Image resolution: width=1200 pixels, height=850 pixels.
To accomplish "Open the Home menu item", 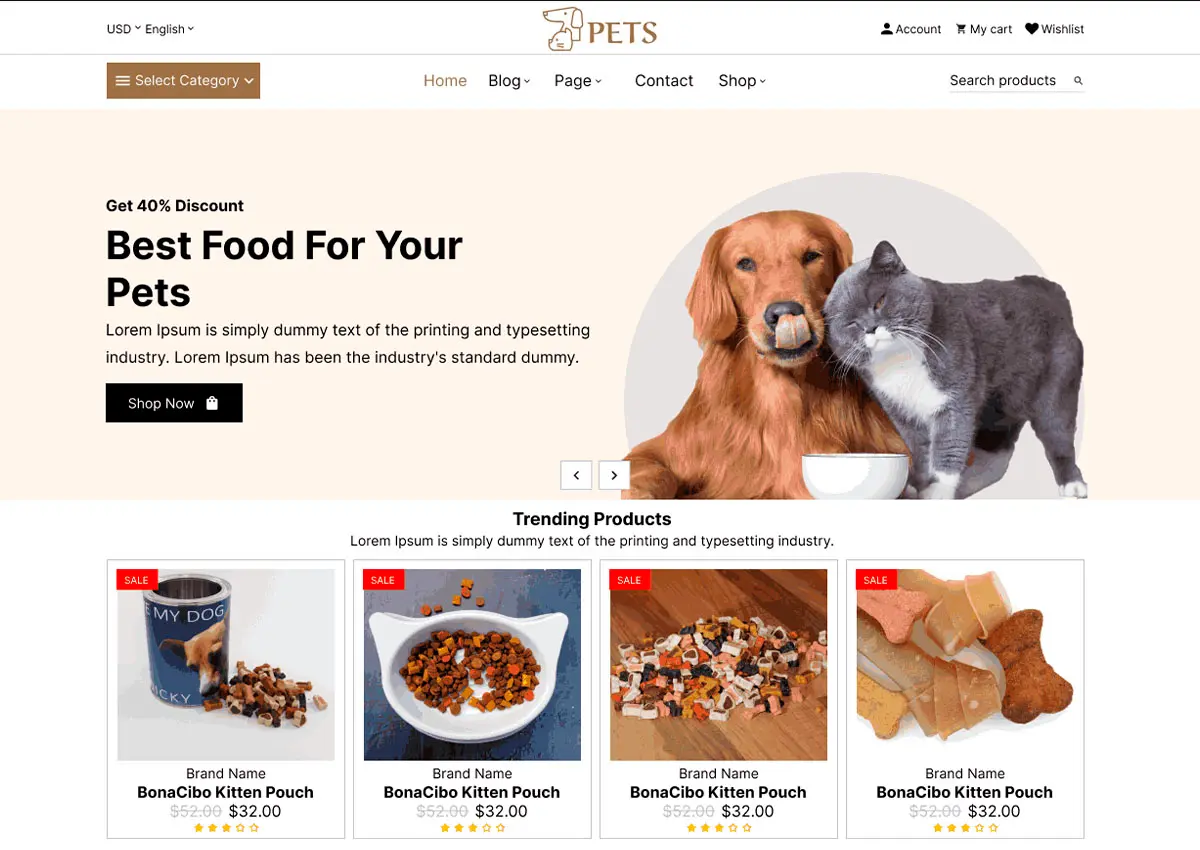I will click(x=445, y=81).
